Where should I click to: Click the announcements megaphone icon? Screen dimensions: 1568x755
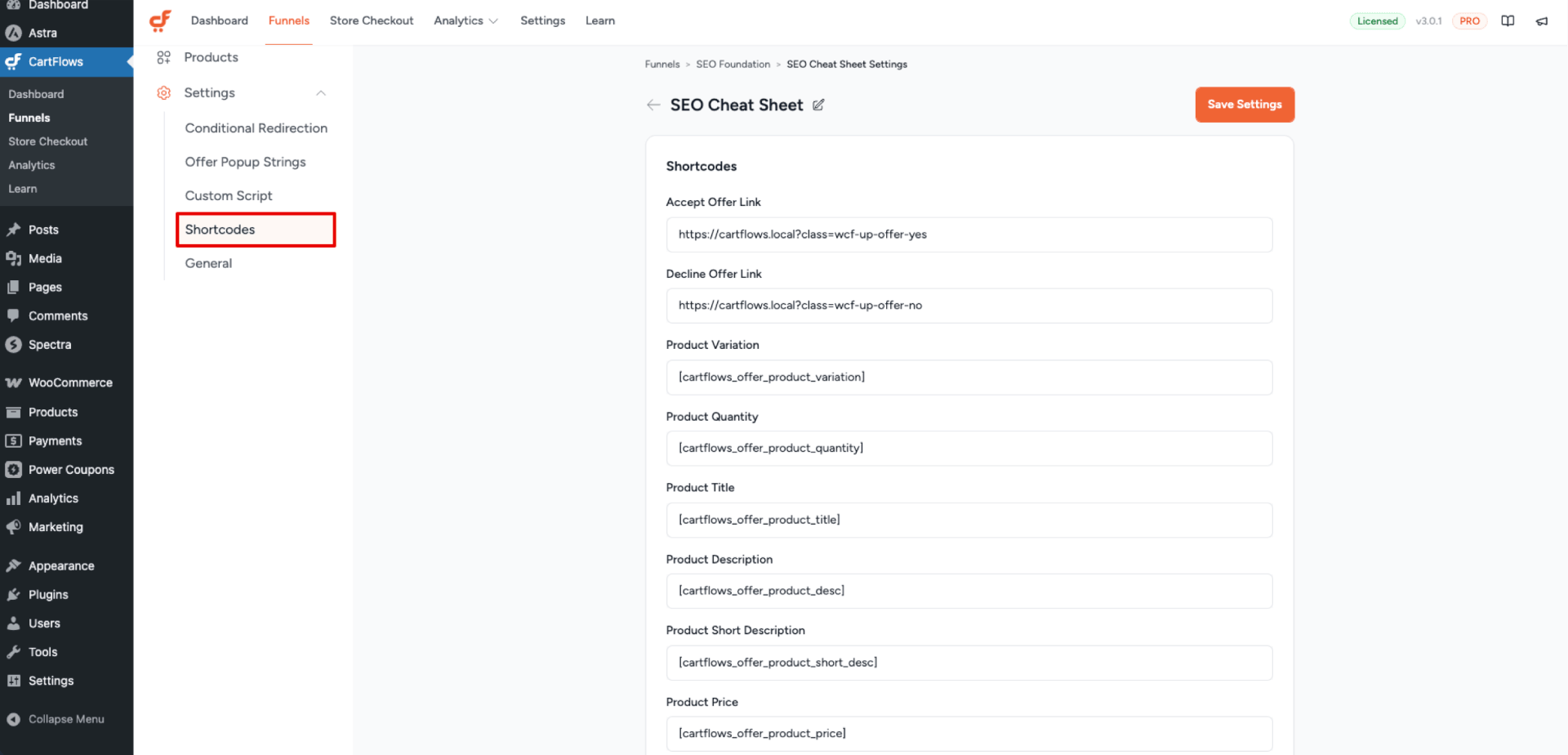tap(1542, 21)
